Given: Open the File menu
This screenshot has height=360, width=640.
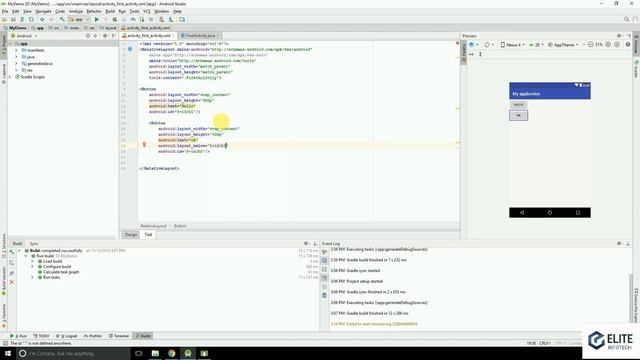Looking at the screenshot, I should 5,11.
